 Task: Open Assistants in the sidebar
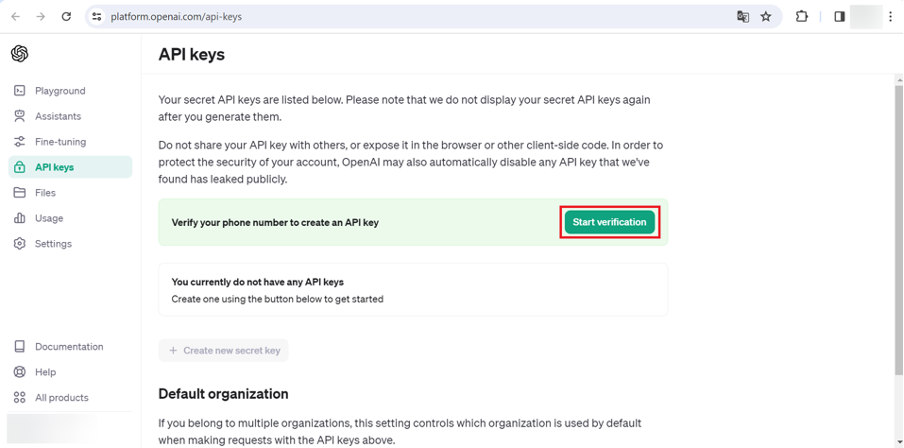pos(70,116)
